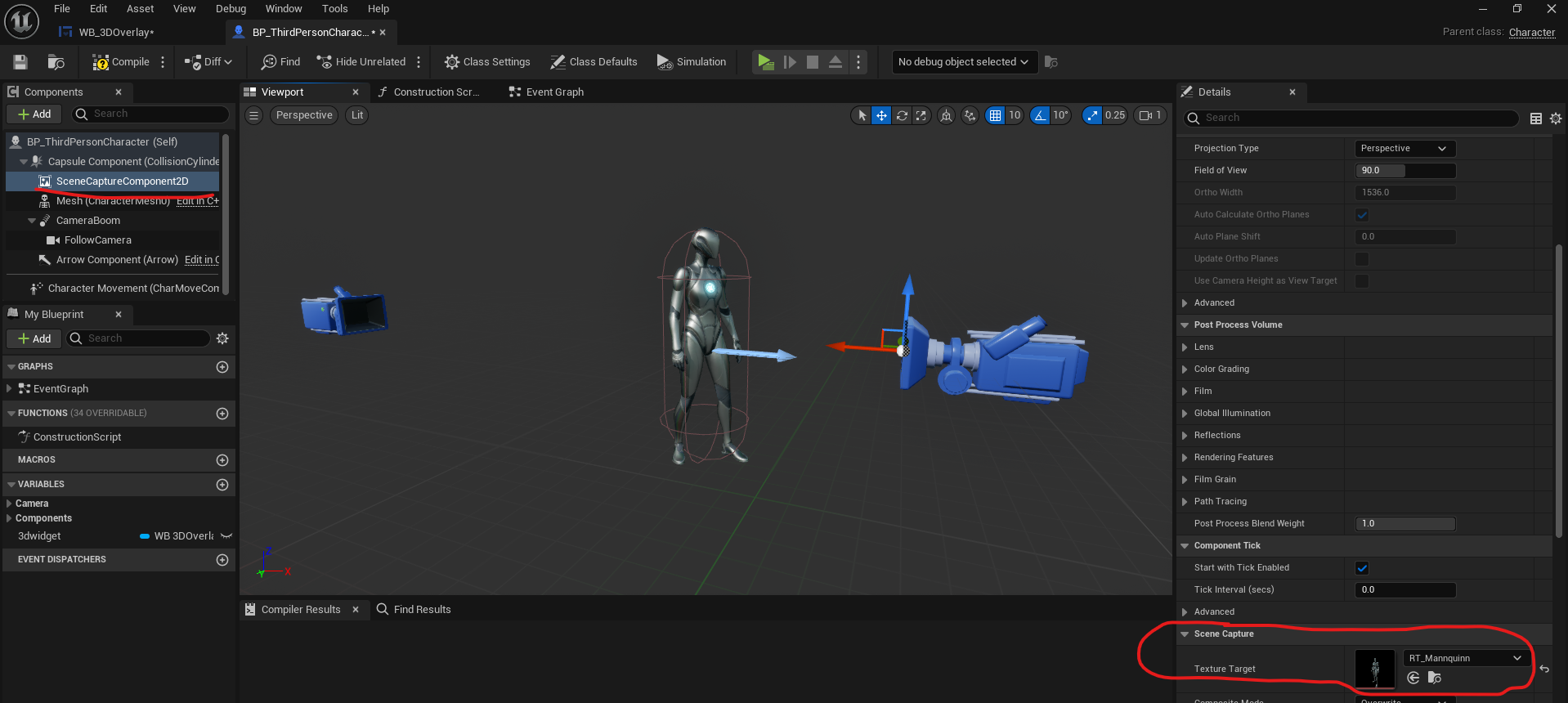
Task: Toggle Update Ortho Planes checkbox
Action: click(1362, 259)
